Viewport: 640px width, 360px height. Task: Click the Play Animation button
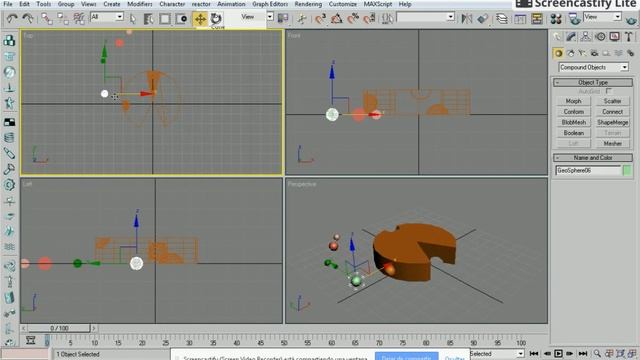tap(558, 353)
